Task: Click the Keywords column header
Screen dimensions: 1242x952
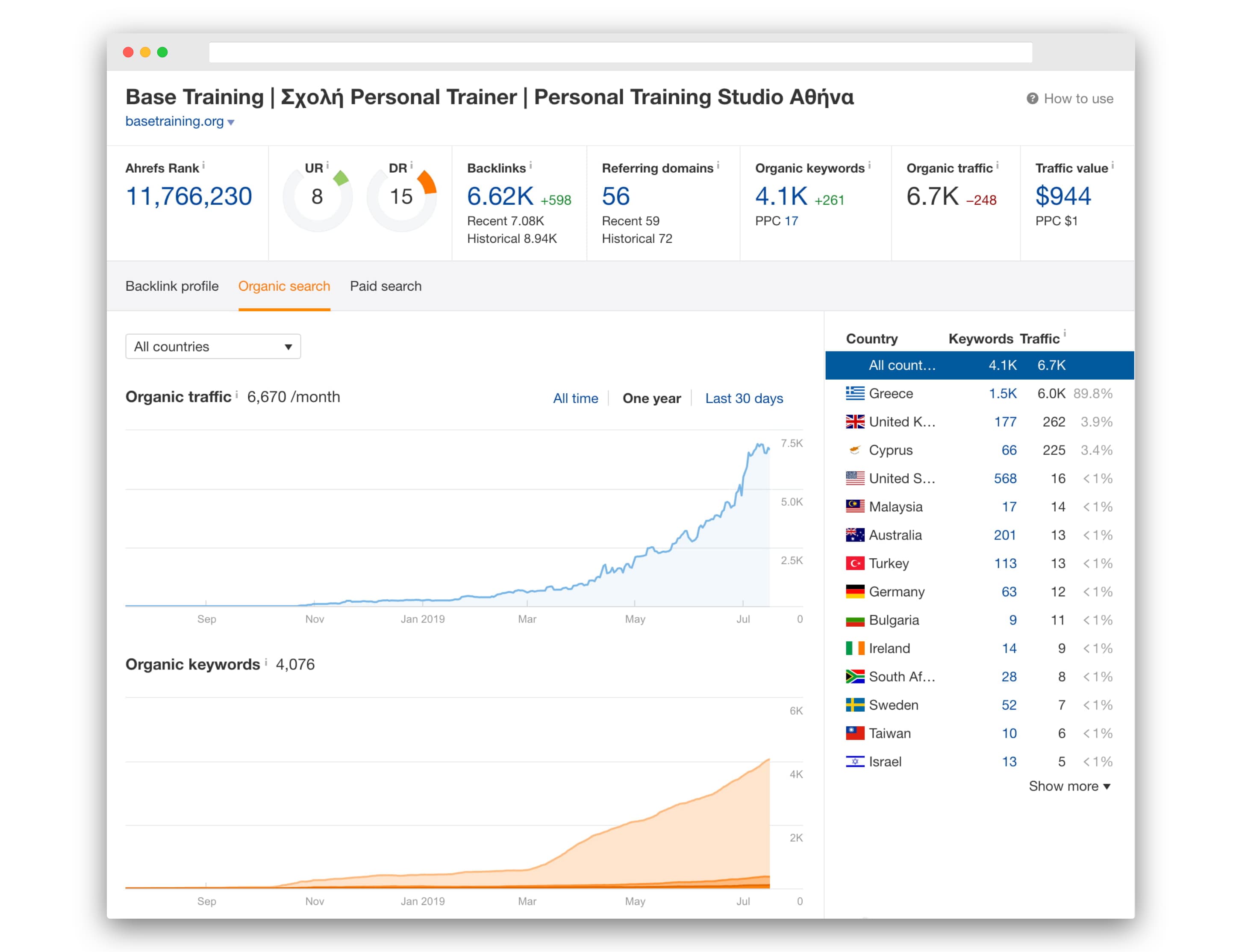Action: pyautogui.click(x=980, y=339)
